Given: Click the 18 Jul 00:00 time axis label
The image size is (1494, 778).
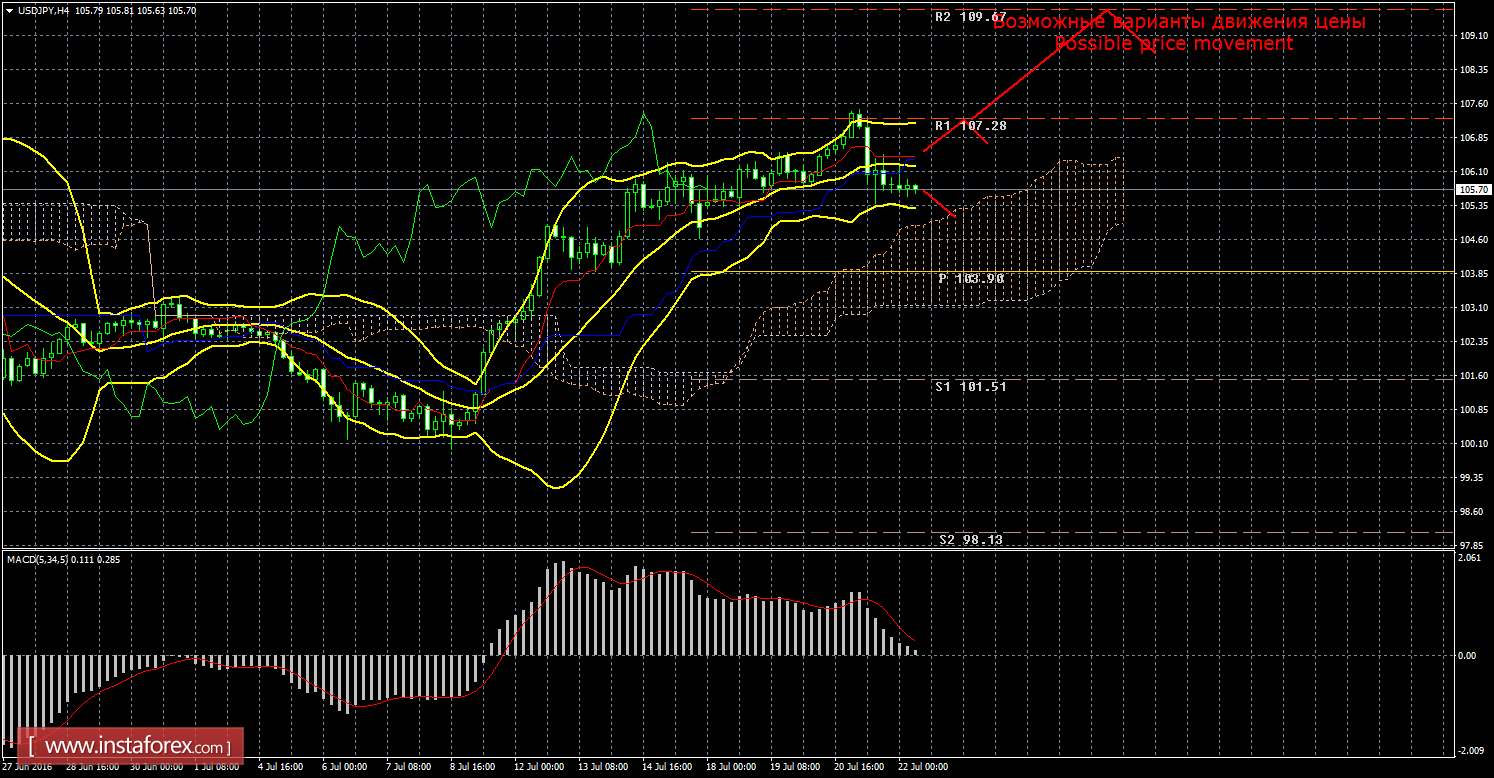Looking at the screenshot, I should (x=730, y=767).
